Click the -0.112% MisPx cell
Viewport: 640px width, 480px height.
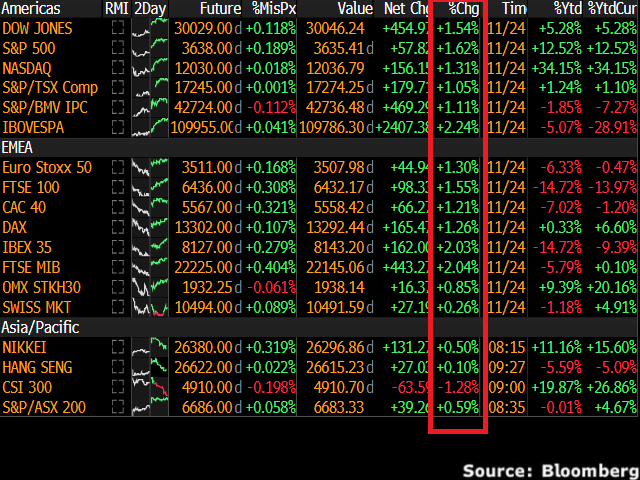coord(271,108)
